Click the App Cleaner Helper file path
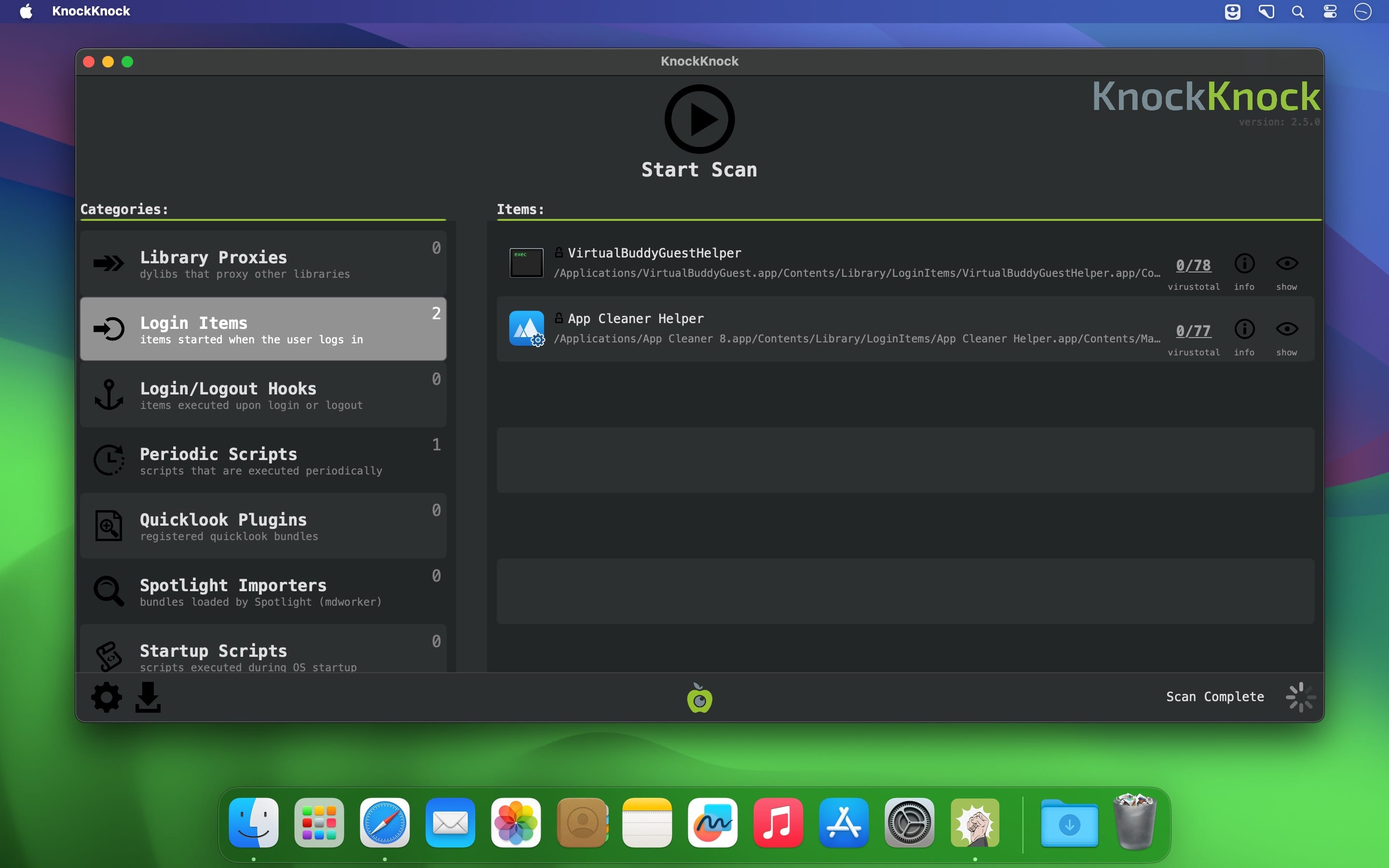The width and height of the screenshot is (1389, 868). pyautogui.click(x=857, y=339)
